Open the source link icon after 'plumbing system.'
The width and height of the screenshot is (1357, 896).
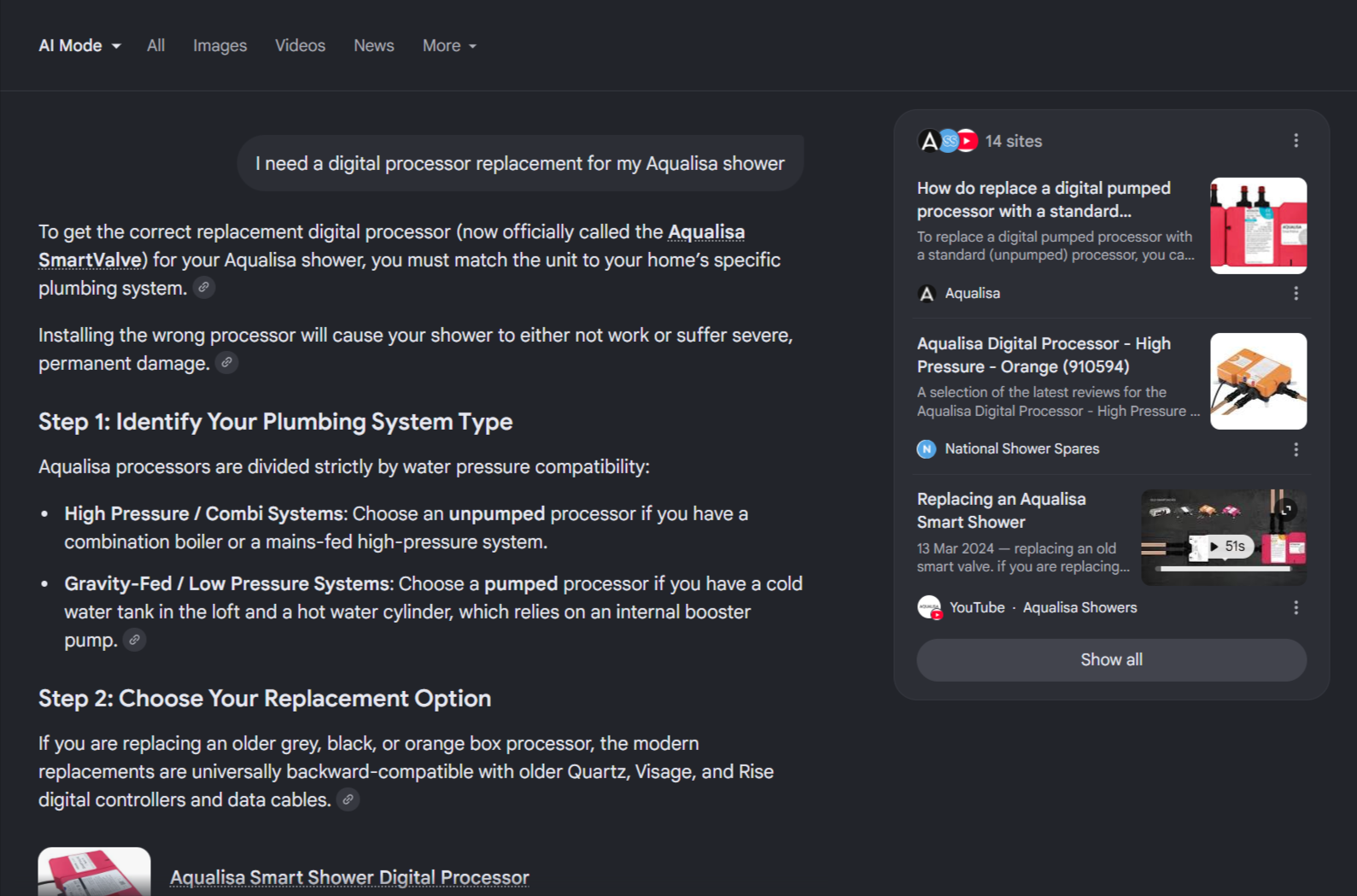pos(203,288)
